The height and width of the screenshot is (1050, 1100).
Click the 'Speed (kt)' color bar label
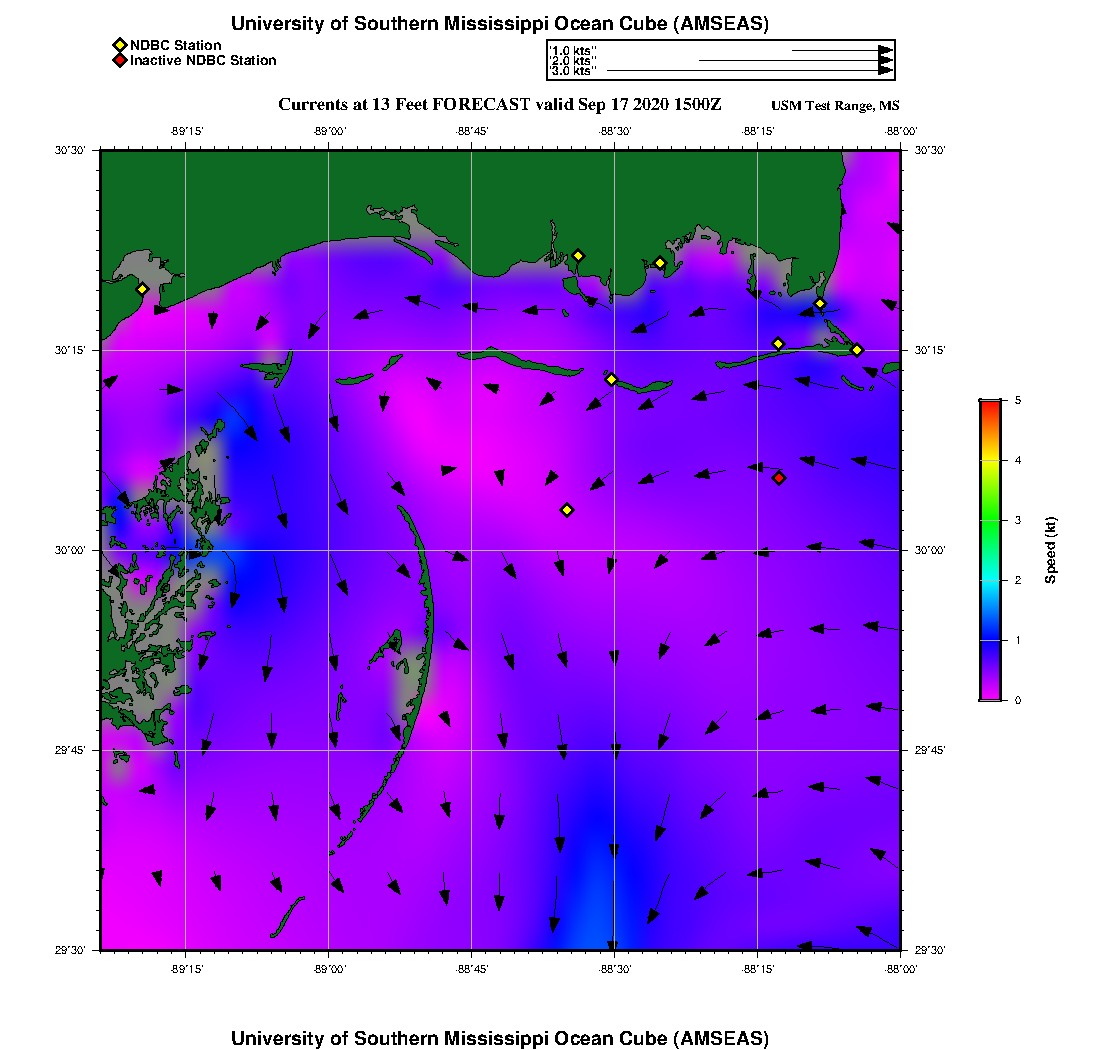click(1050, 550)
